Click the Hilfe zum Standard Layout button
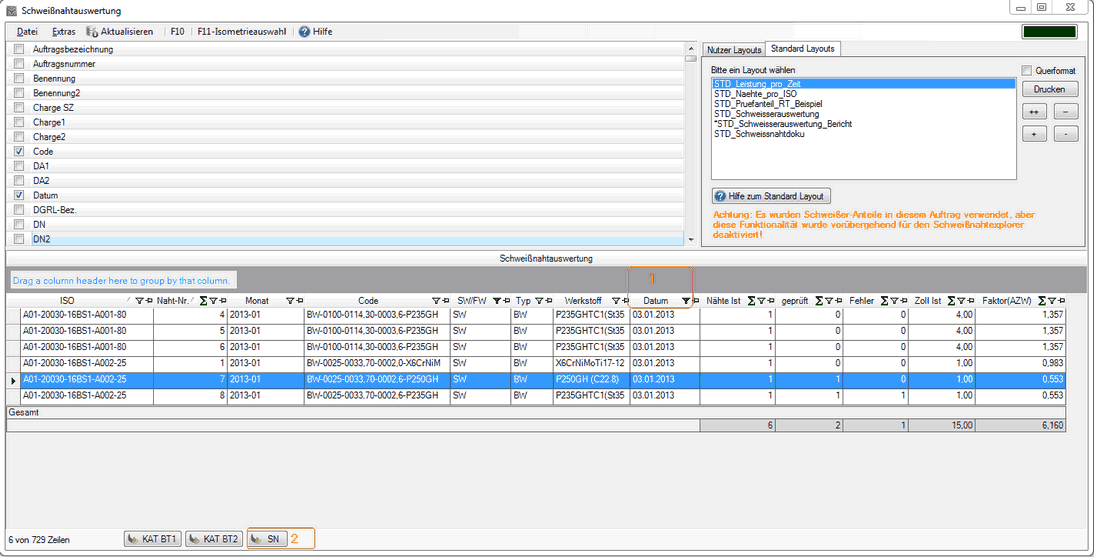The height and width of the screenshot is (557, 1094). [771, 196]
